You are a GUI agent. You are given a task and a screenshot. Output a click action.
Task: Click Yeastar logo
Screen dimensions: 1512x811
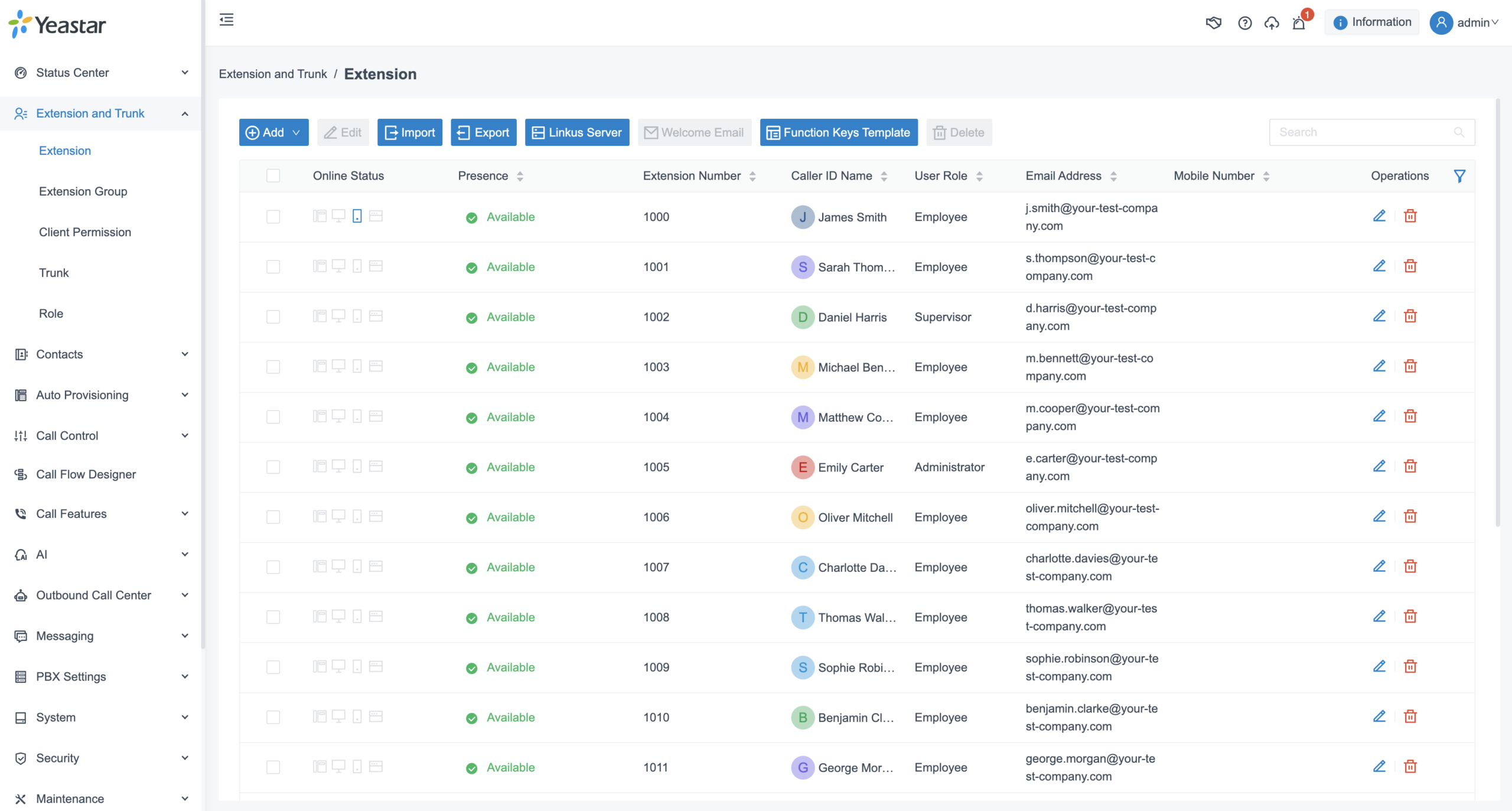(57, 24)
